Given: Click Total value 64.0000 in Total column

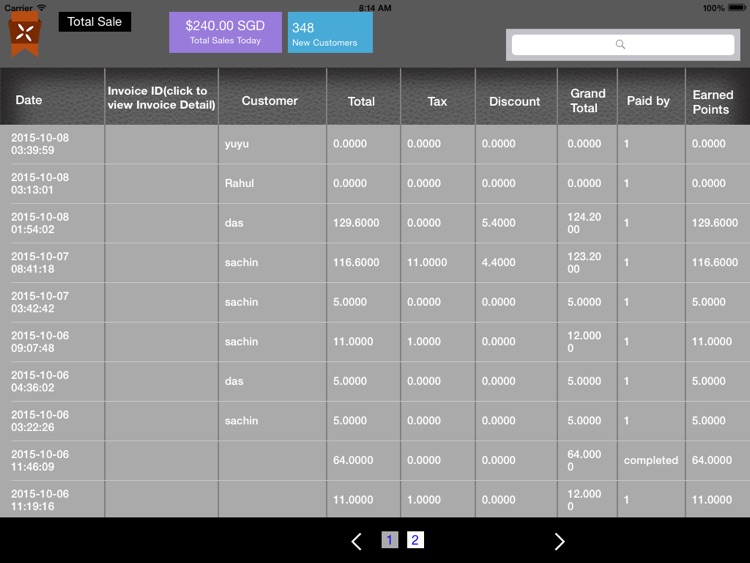Looking at the screenshot, I should pyautogui.click(x=353, y=460).
